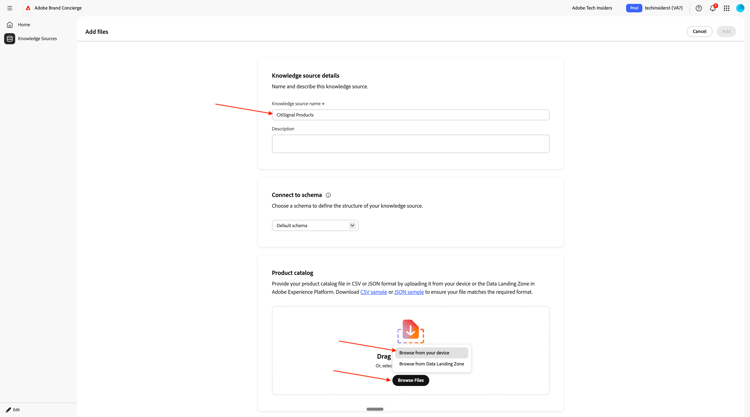
Task: Open the help question mark icon
Action: pos(698,8)
